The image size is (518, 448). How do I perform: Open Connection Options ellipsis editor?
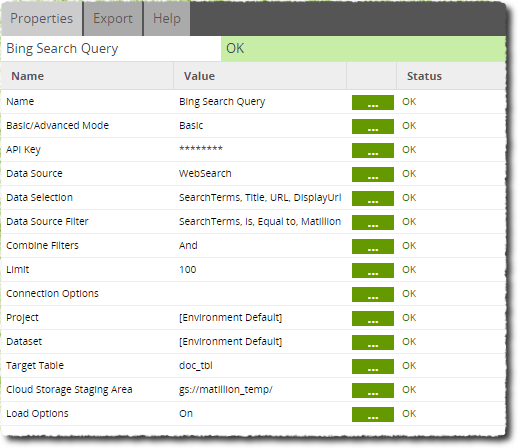[x=373, y=294]
